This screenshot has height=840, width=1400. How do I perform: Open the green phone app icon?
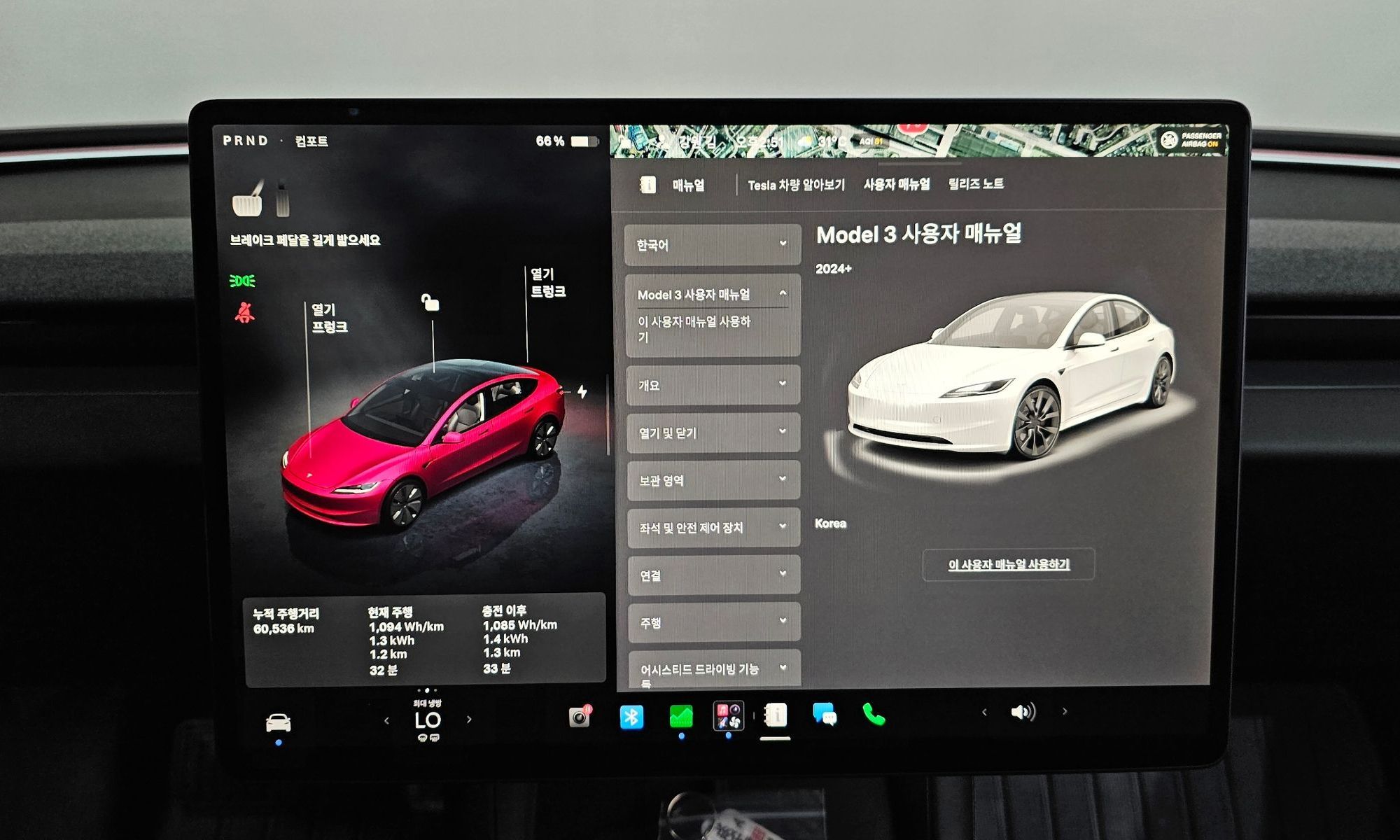[x=874, y=714]
